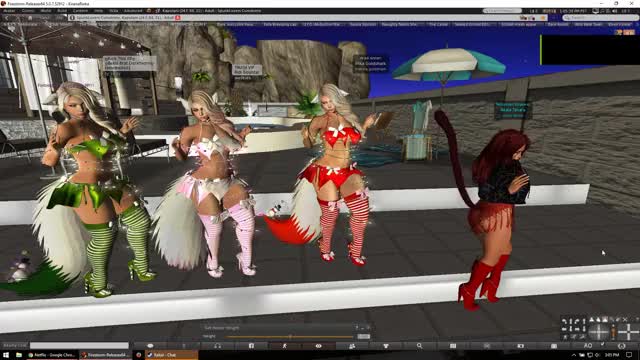Click the snapshot camera icon on the bottom toolbar

(x=520, y=346)
